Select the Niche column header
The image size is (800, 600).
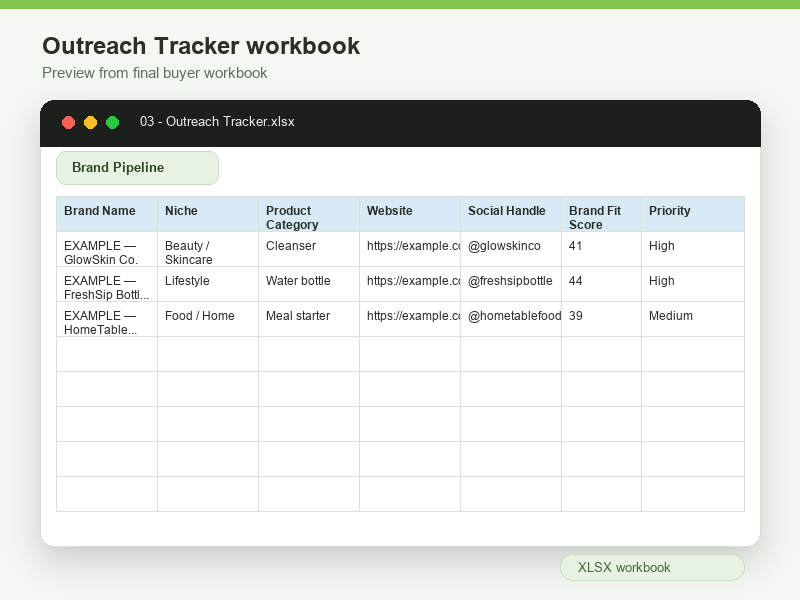[x=208, y=214]
